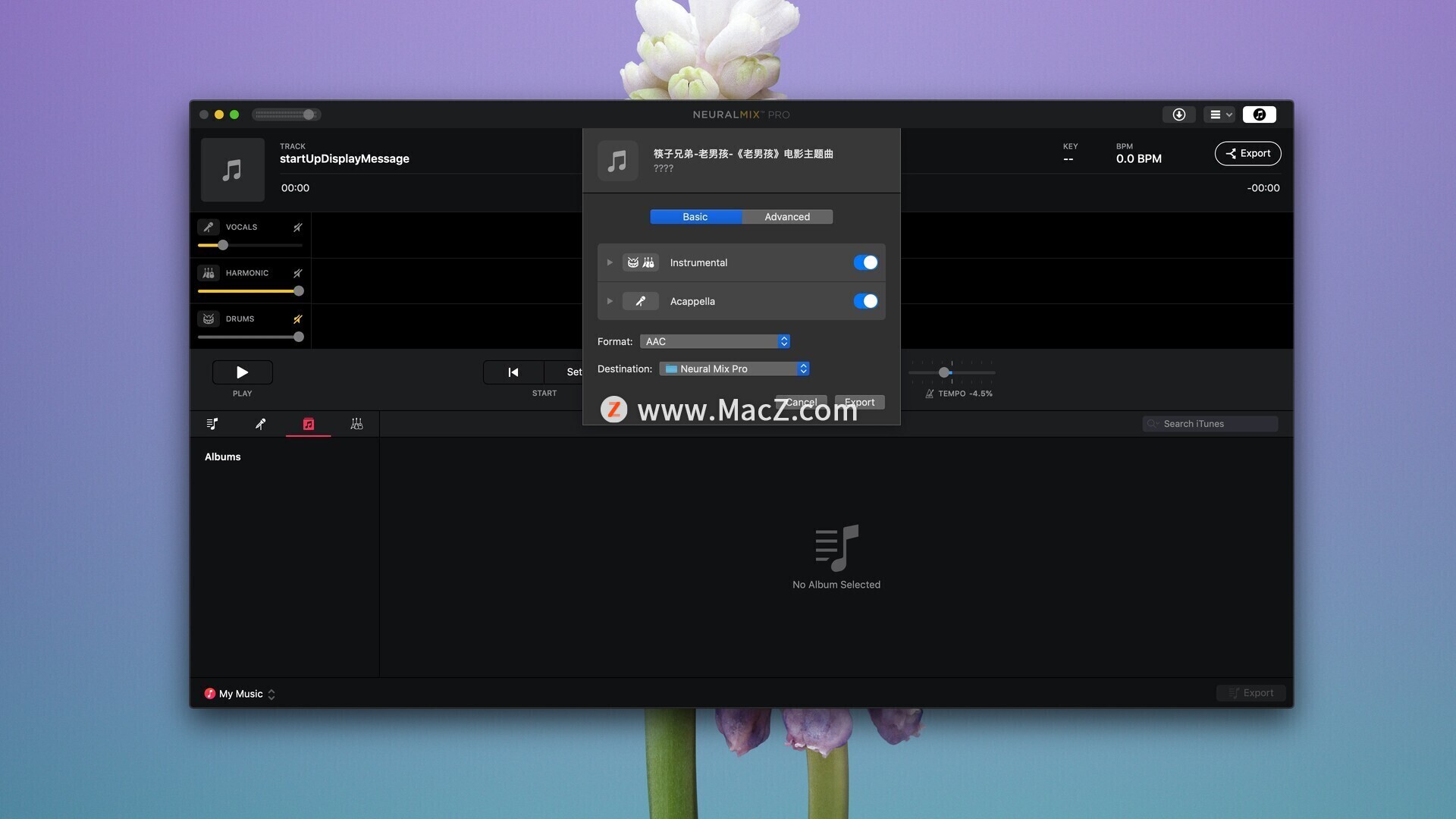Click the Harmonic instruments icon

(209, 273)
